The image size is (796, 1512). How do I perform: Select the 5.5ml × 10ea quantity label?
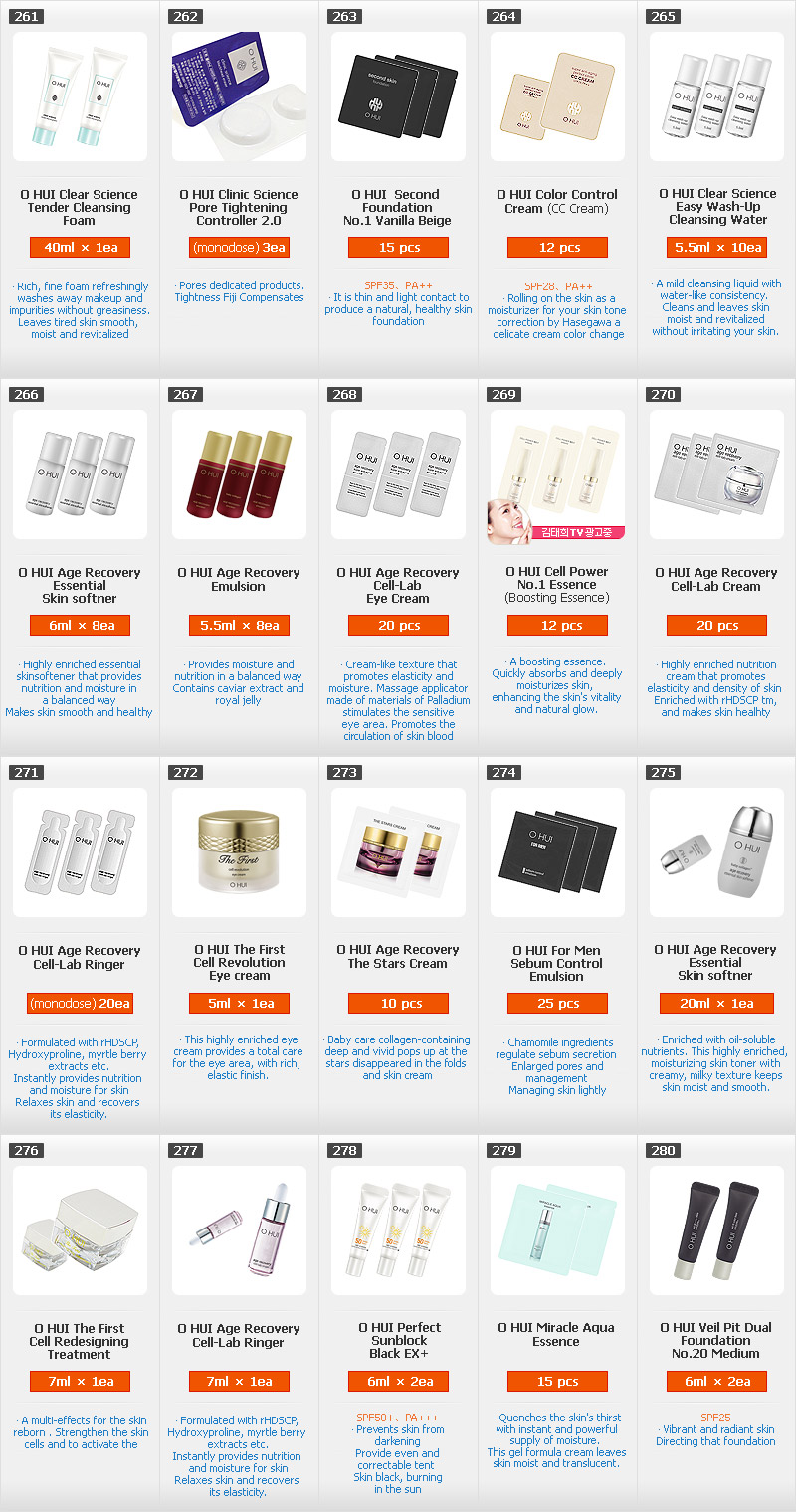coord(716,248)
